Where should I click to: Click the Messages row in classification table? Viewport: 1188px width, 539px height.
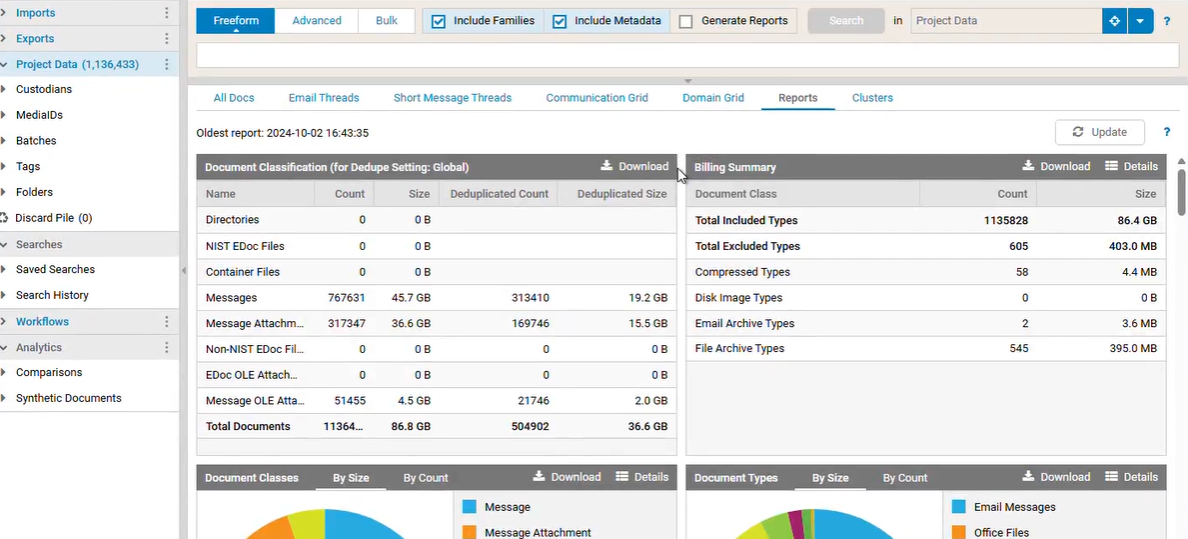coord(436,298)
